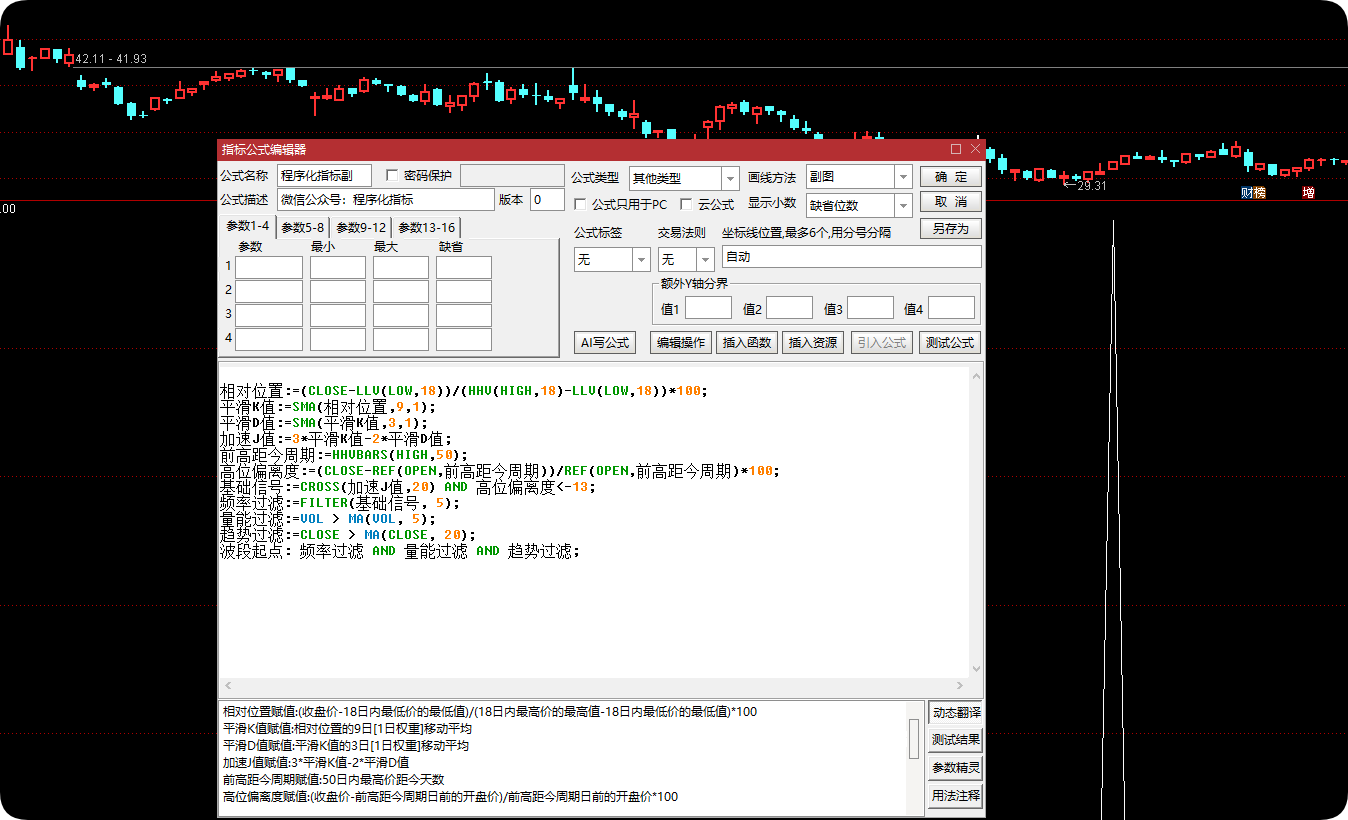The width and height of the screenshot is (1348, 820).
Task: Open the 编辑操作 menu button
Action: click(681, 342)
